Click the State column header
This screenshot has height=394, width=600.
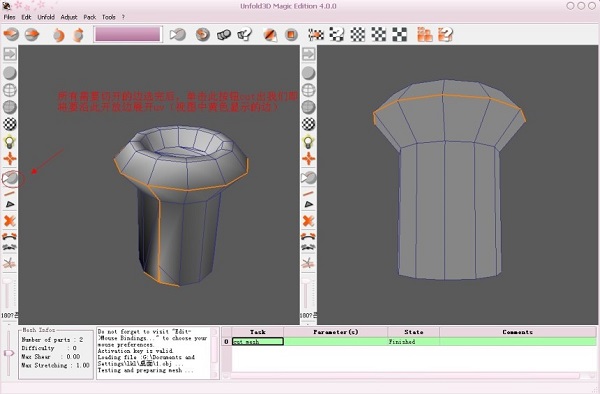point(414,332)
